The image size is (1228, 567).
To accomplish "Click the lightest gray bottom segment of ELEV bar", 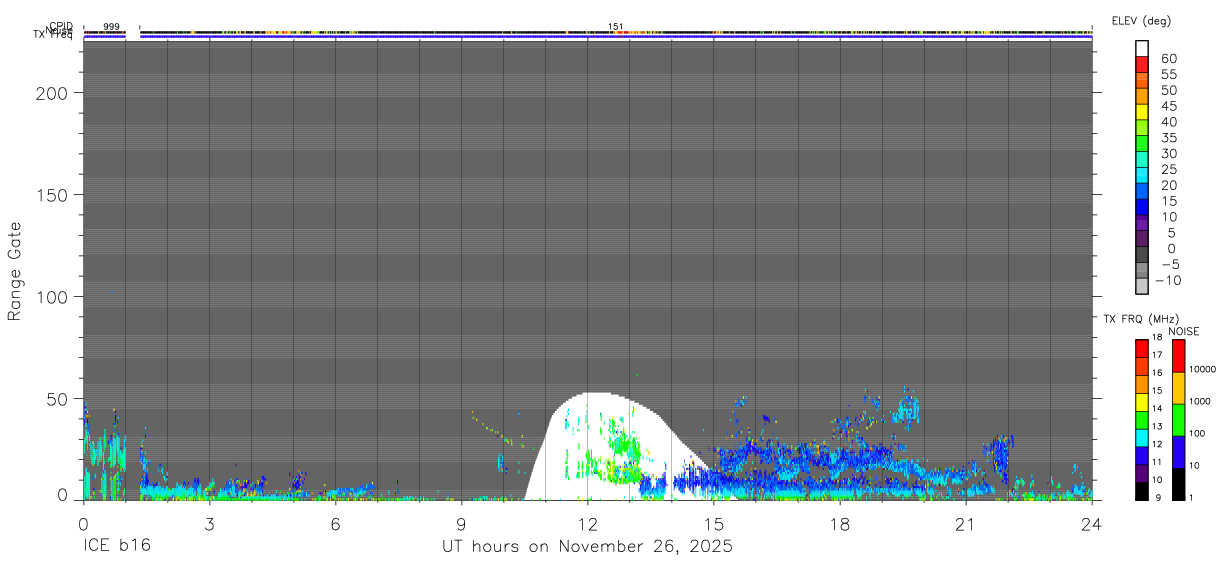I will point(1142,286).
